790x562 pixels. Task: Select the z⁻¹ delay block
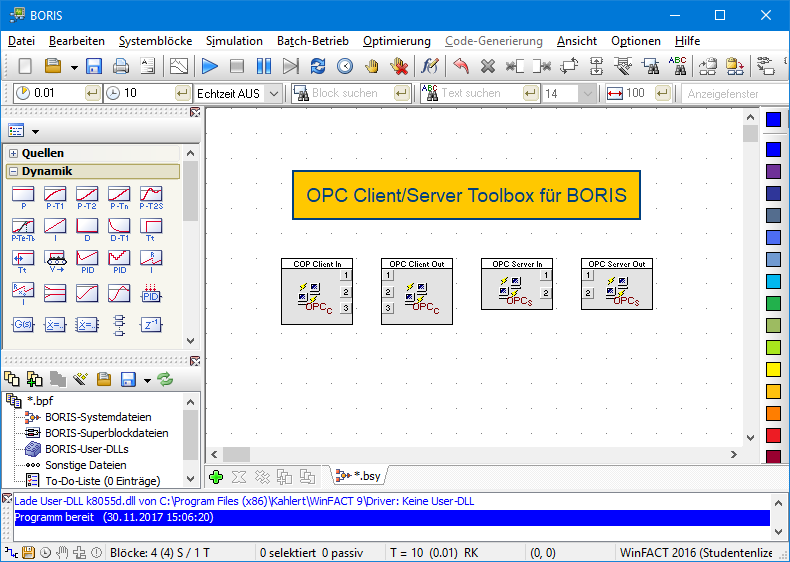point(151,325)
